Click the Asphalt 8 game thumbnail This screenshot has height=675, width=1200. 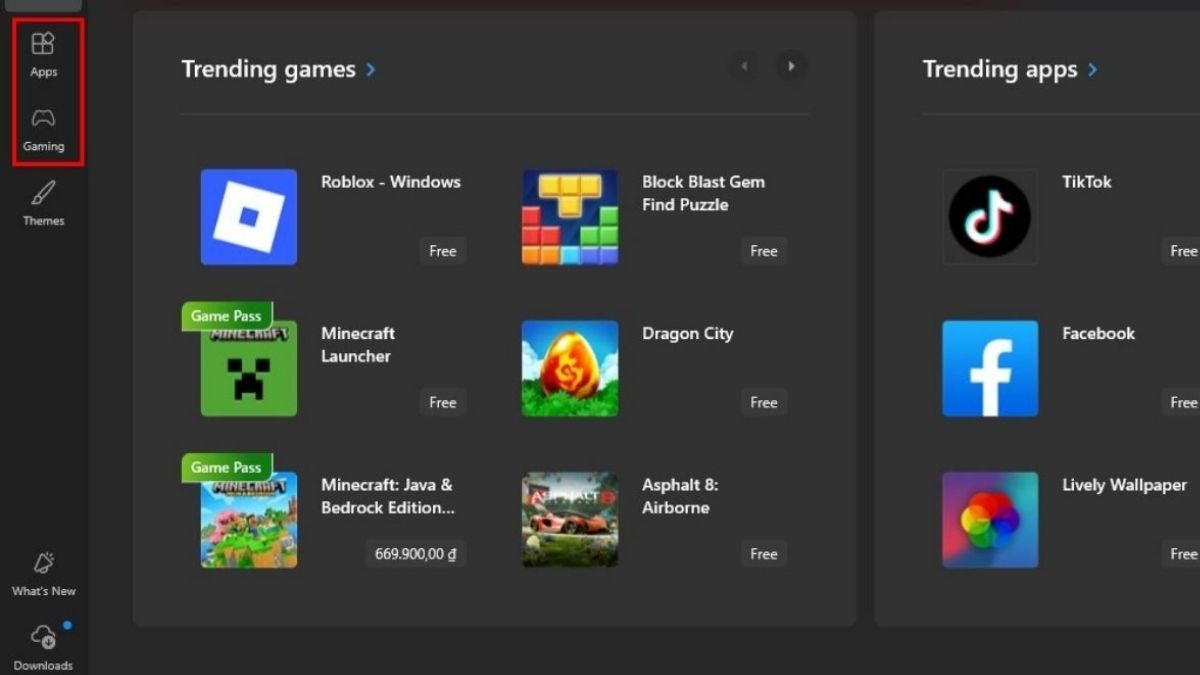569,519
